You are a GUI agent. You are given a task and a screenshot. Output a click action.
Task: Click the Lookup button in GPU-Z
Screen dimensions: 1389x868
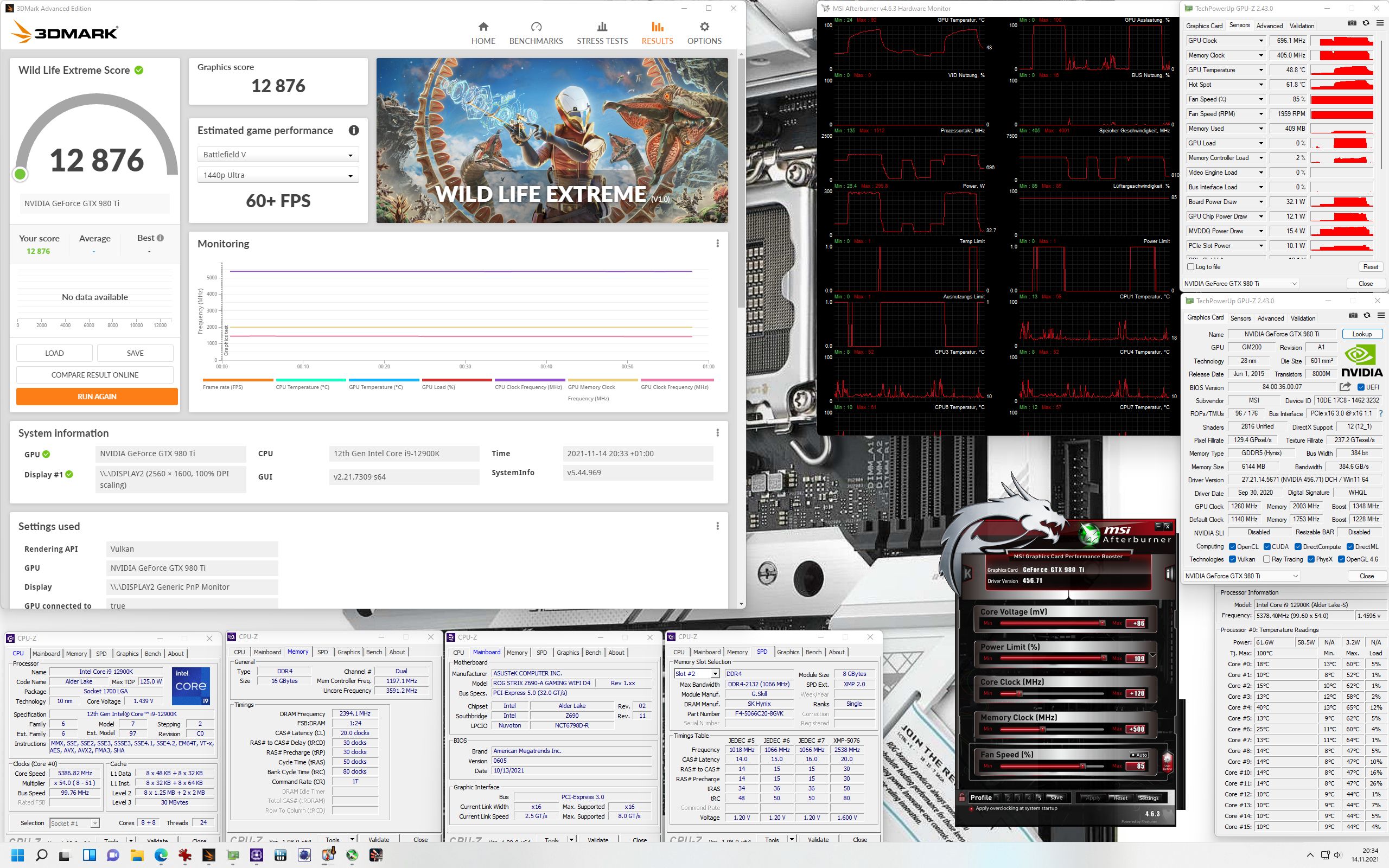click(1362, 334)
